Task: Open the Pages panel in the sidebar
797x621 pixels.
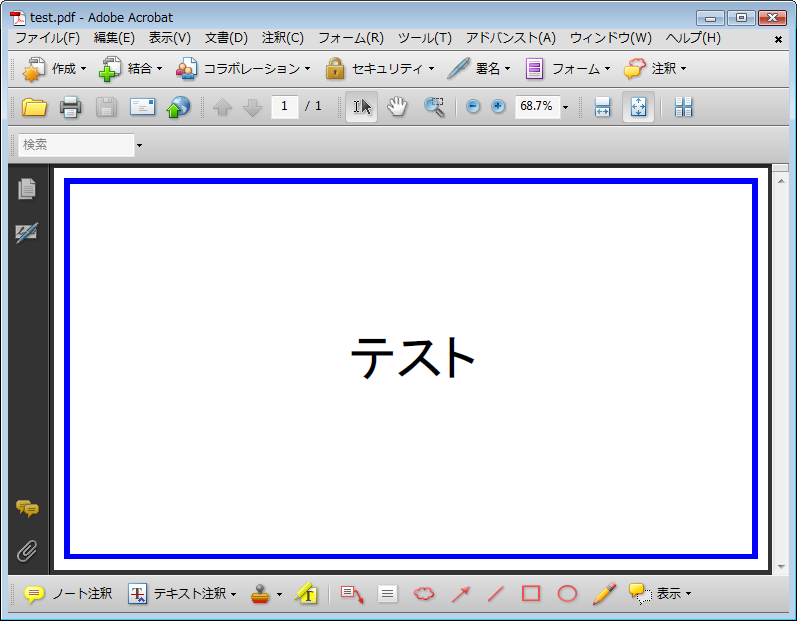Action: [27, 189]
